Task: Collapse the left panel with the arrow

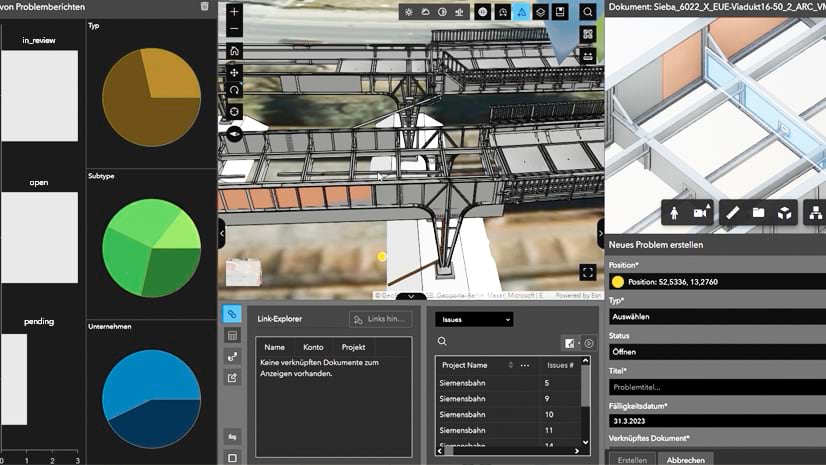Action: click(222, 233)
